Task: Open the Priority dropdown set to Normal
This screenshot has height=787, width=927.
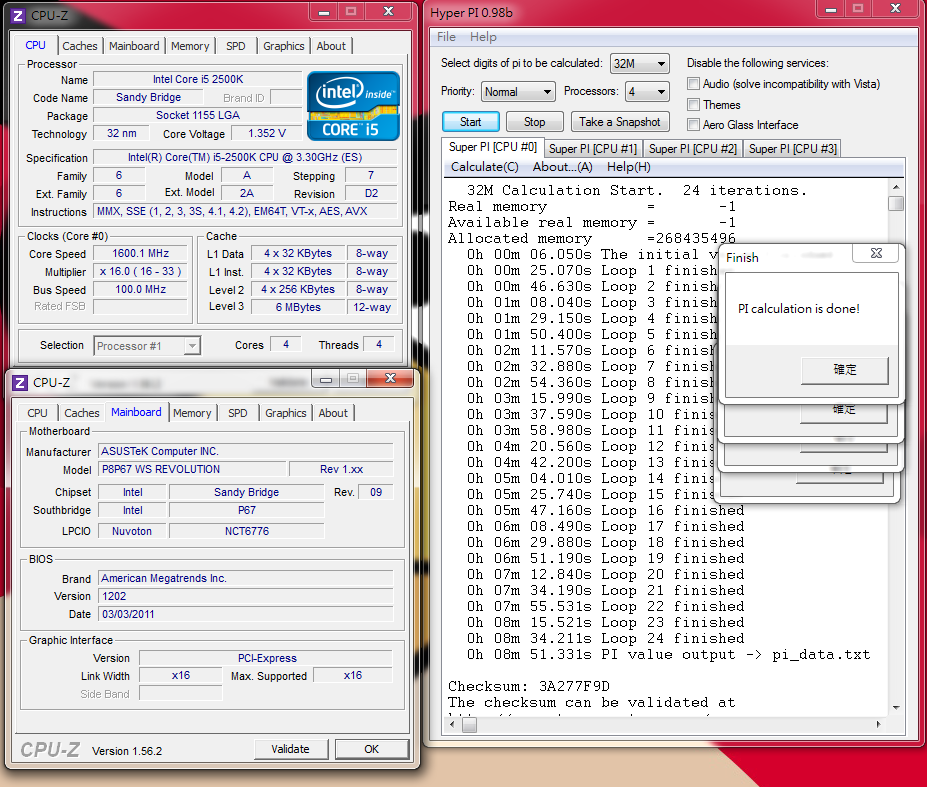Action: point(518,92)
